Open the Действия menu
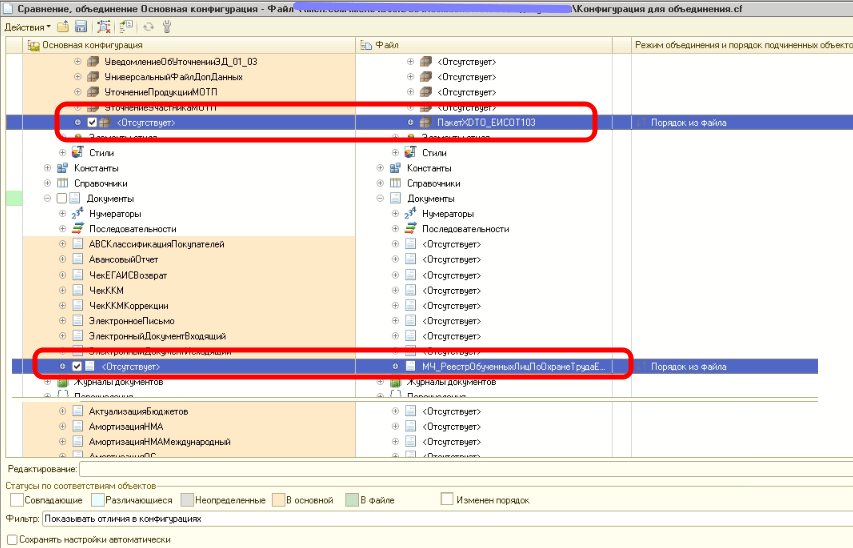 27,27
